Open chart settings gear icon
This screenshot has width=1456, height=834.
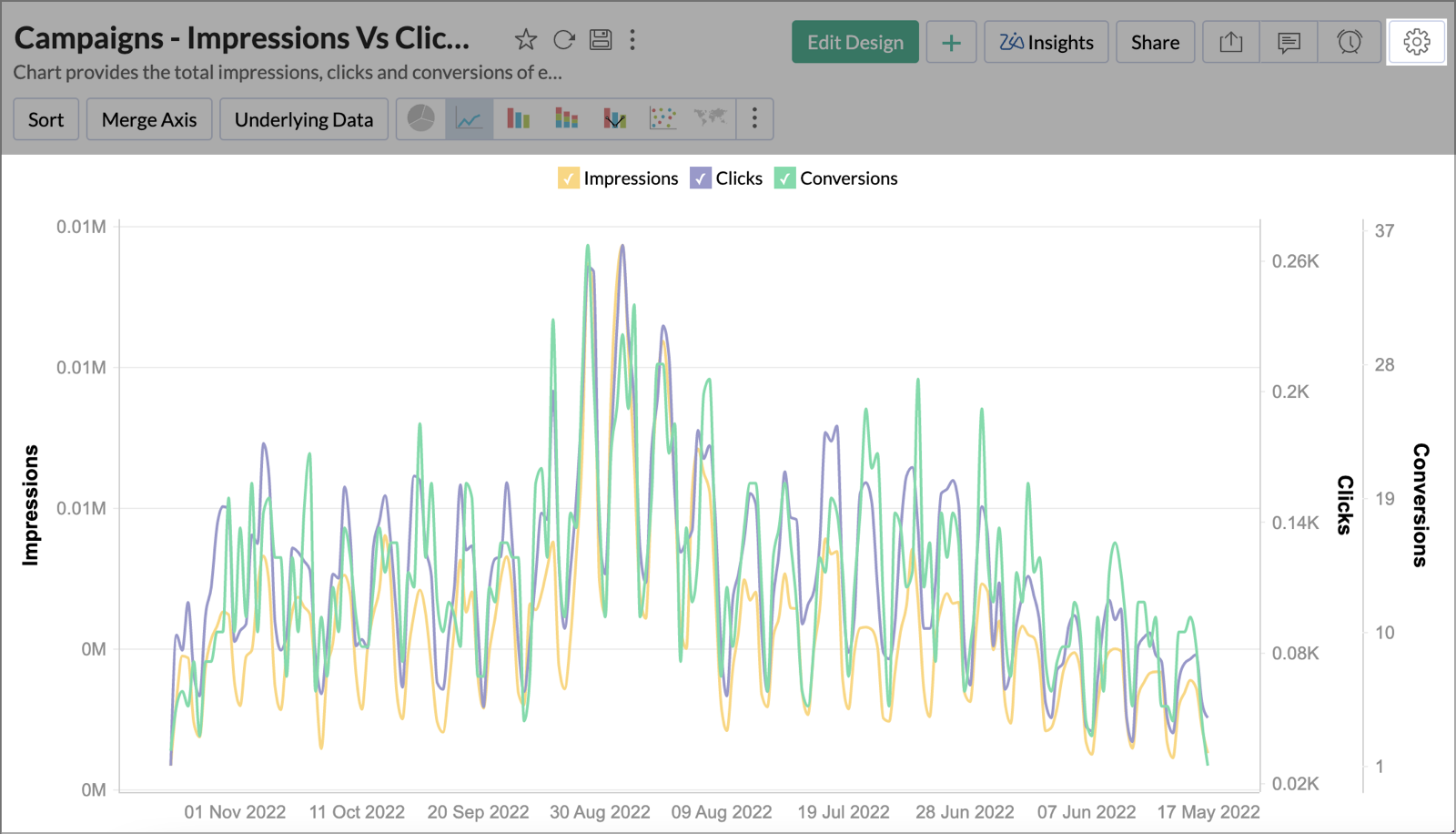(1416, 42)
